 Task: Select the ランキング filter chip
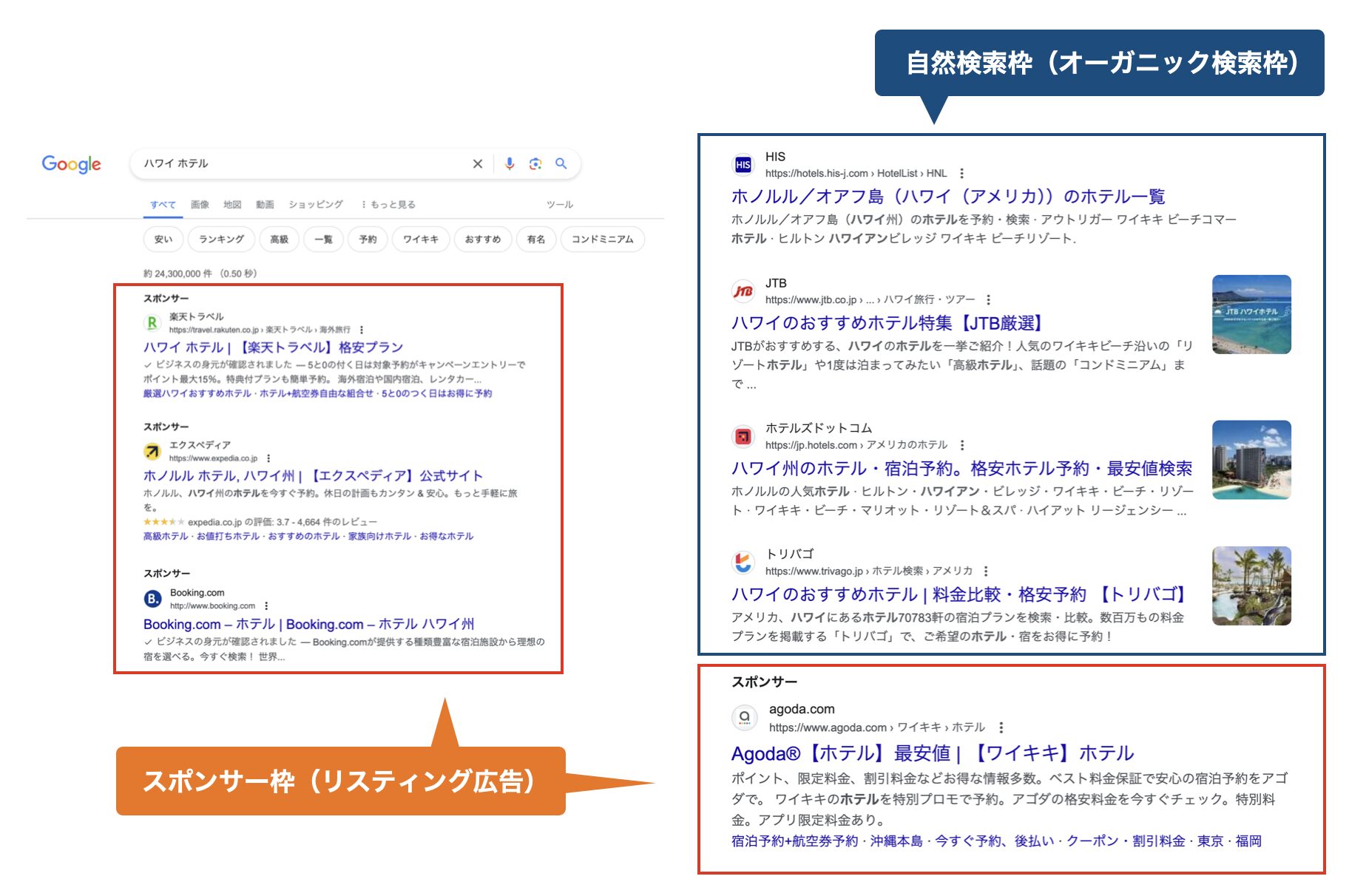(x=221, y=239)
